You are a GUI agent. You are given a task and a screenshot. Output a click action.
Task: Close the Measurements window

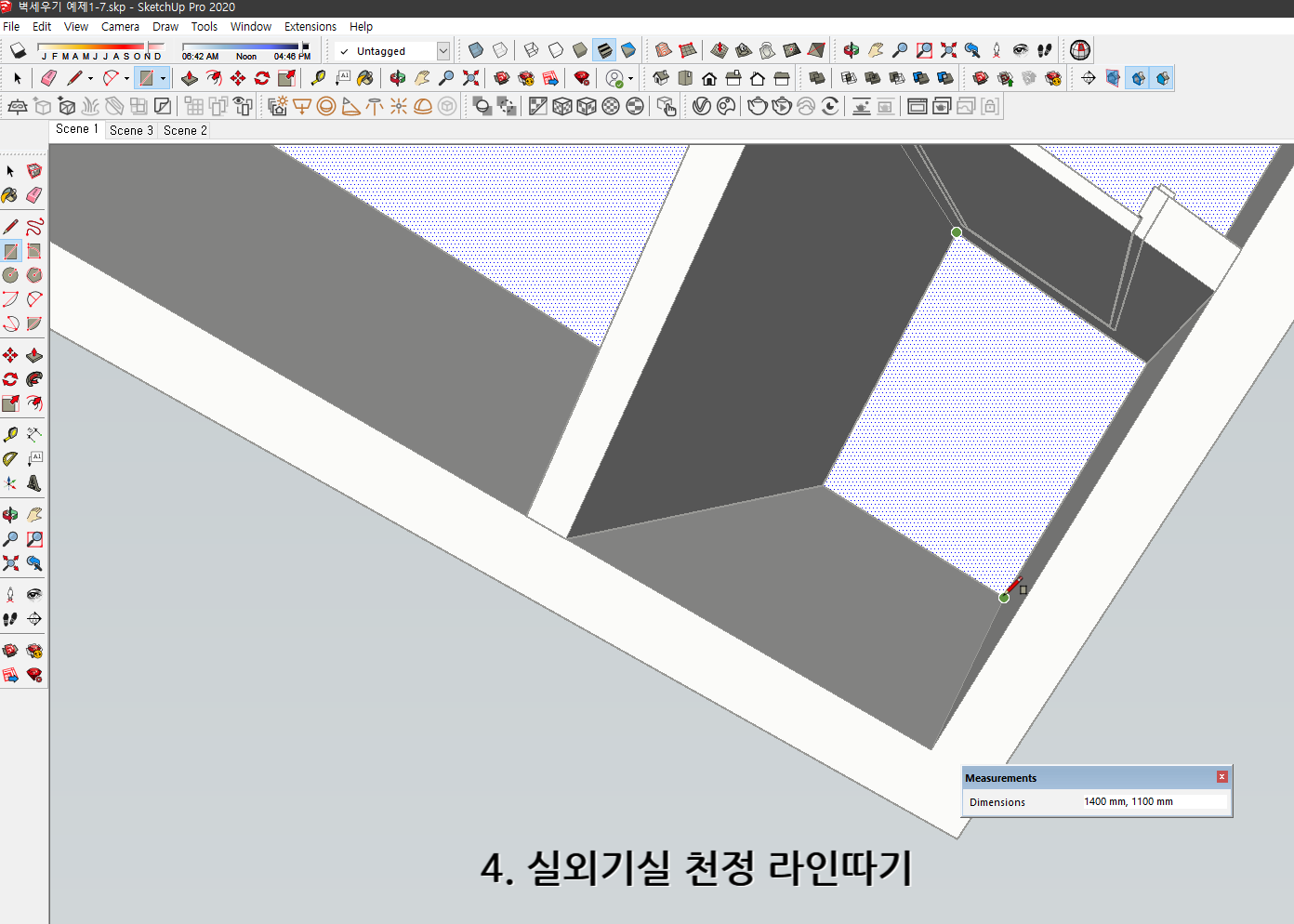pos(1221,777)
